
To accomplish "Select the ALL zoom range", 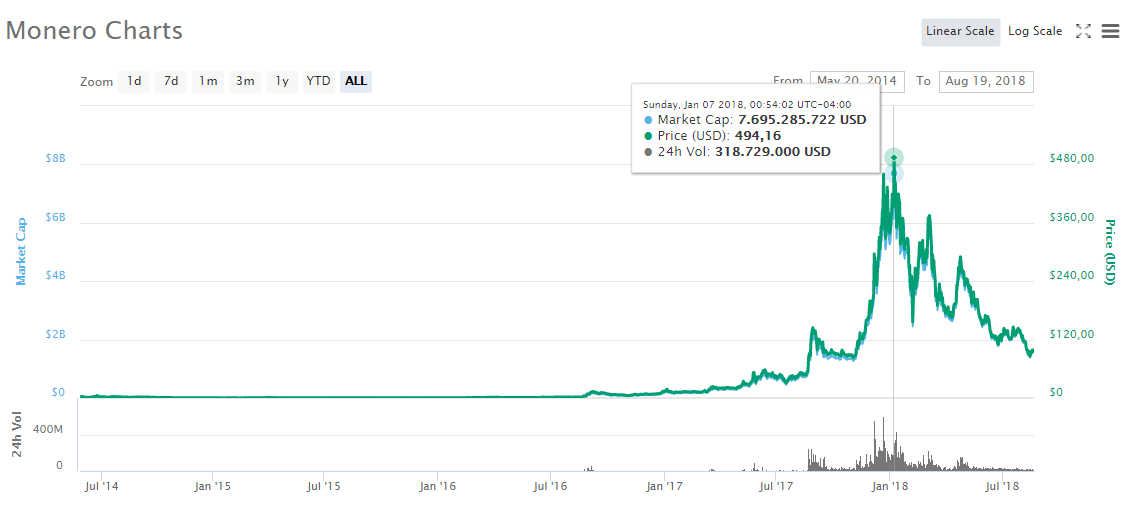I will click(356, 81).
